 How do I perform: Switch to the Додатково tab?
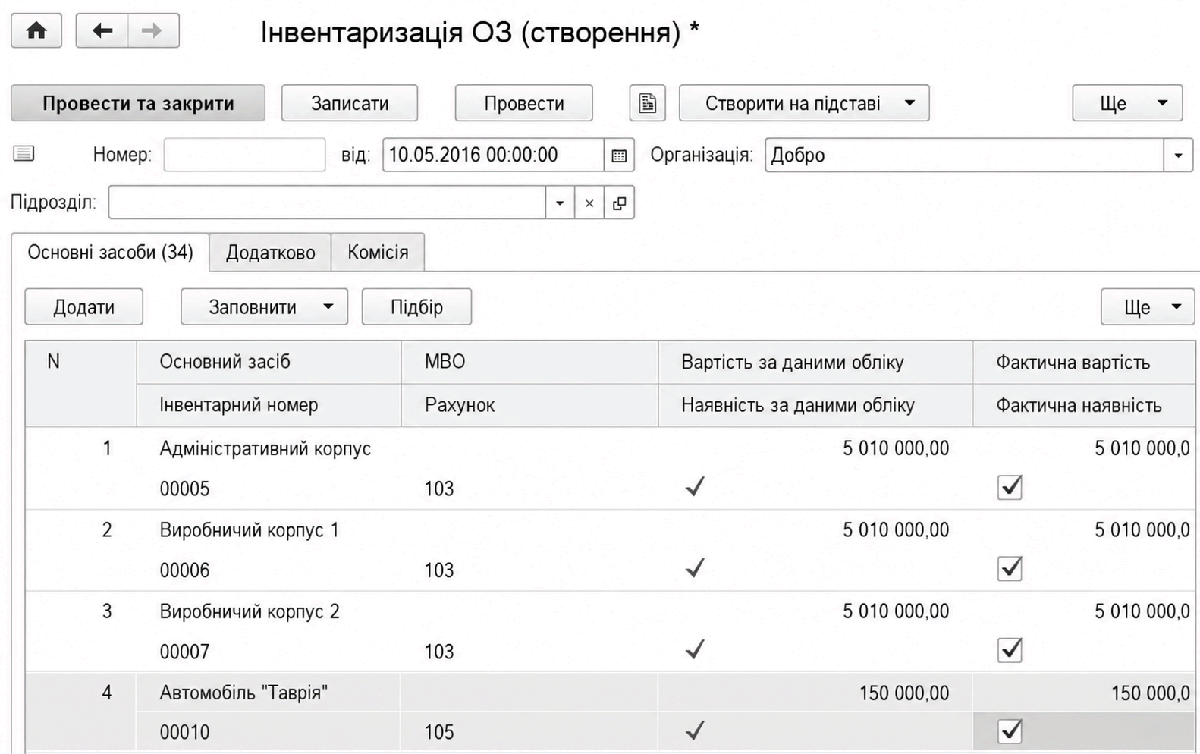(271, 253)
